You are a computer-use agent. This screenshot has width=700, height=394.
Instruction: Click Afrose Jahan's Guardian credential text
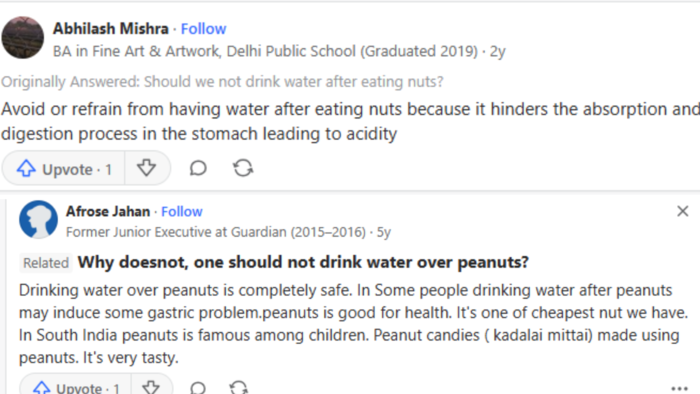[216, 232]
